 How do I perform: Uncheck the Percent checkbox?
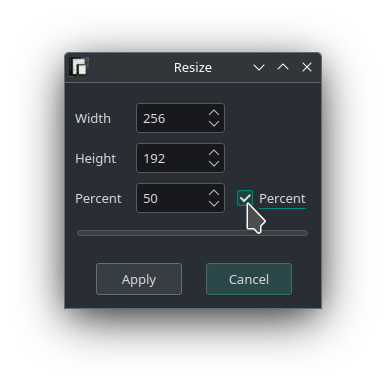245,198
